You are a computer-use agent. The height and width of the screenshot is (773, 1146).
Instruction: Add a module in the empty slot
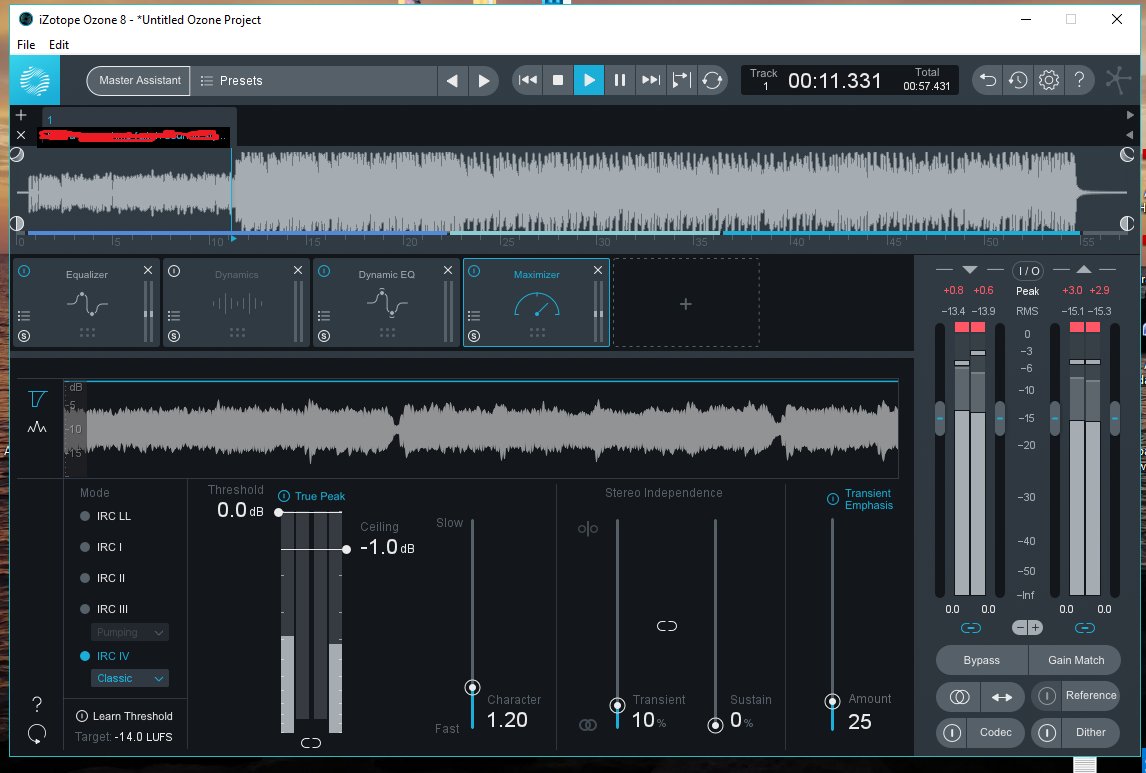[686, 303]
